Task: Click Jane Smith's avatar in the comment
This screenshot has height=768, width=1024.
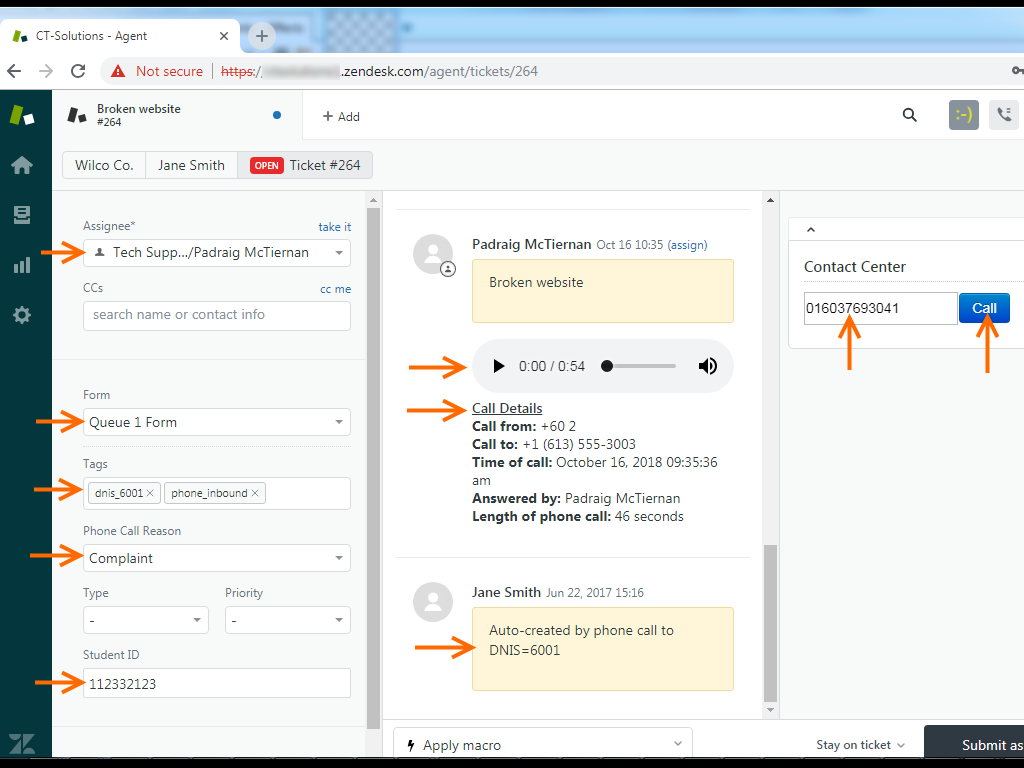Action: pos(433,602)
